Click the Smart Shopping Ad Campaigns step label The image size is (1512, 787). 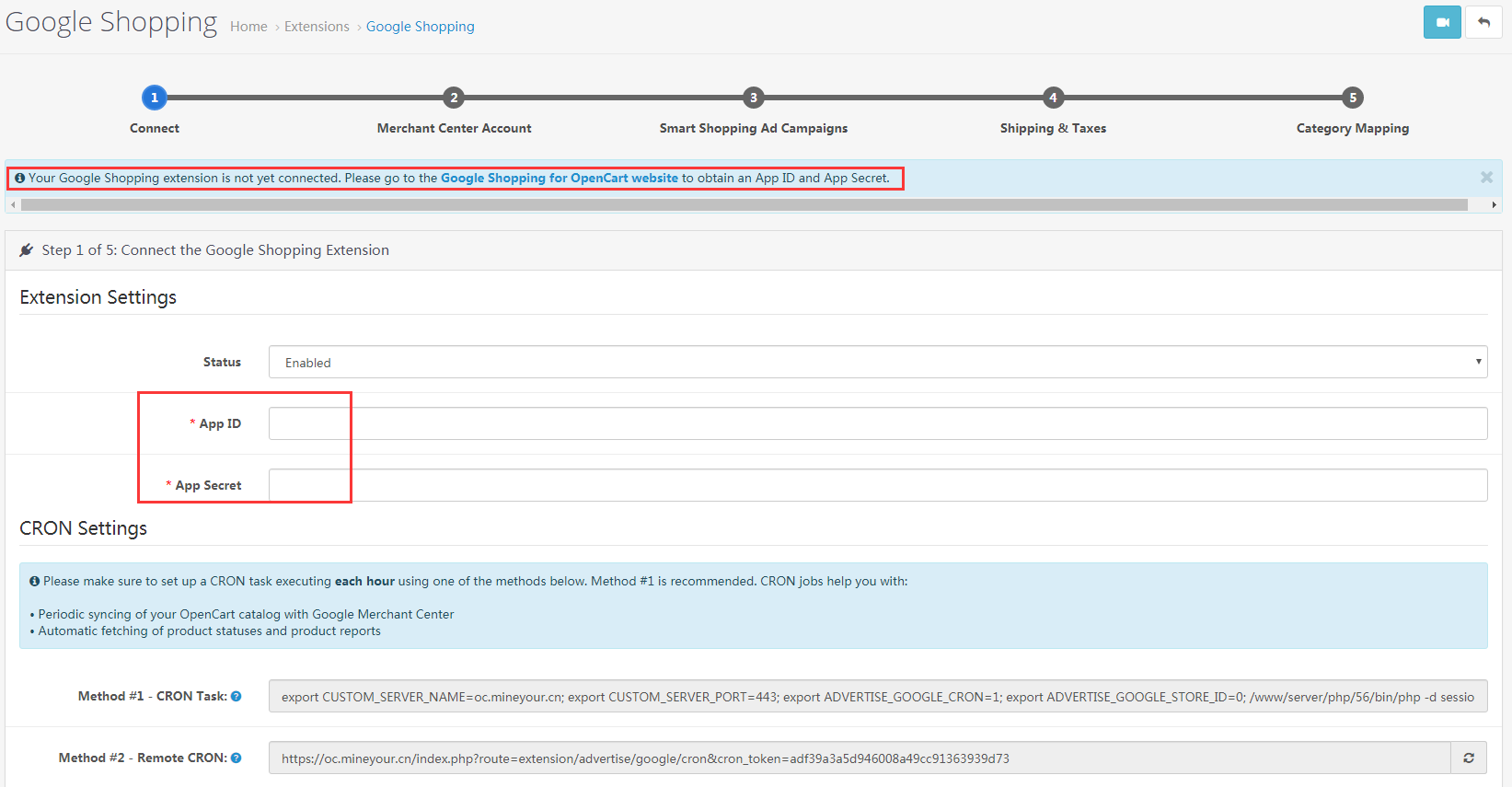coord(754,128)
